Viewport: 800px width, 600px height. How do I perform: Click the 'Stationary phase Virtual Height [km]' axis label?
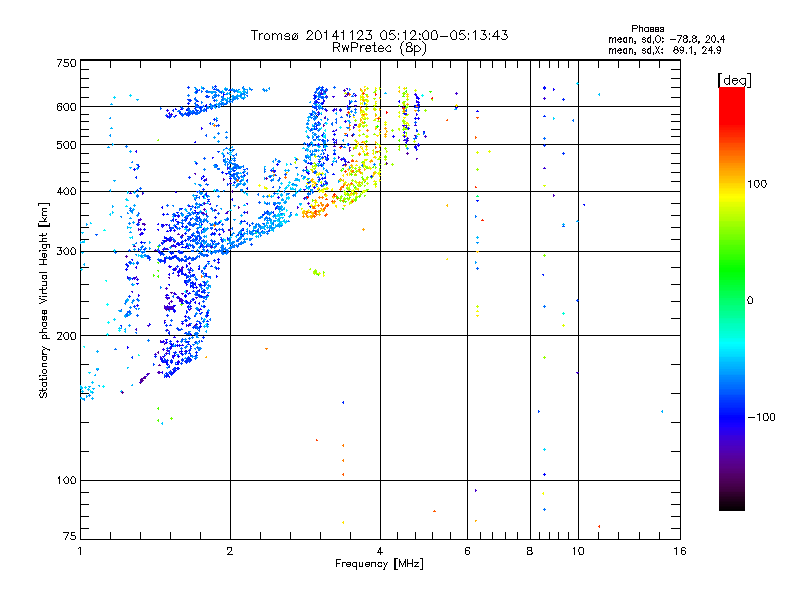[x=44, y=301]
